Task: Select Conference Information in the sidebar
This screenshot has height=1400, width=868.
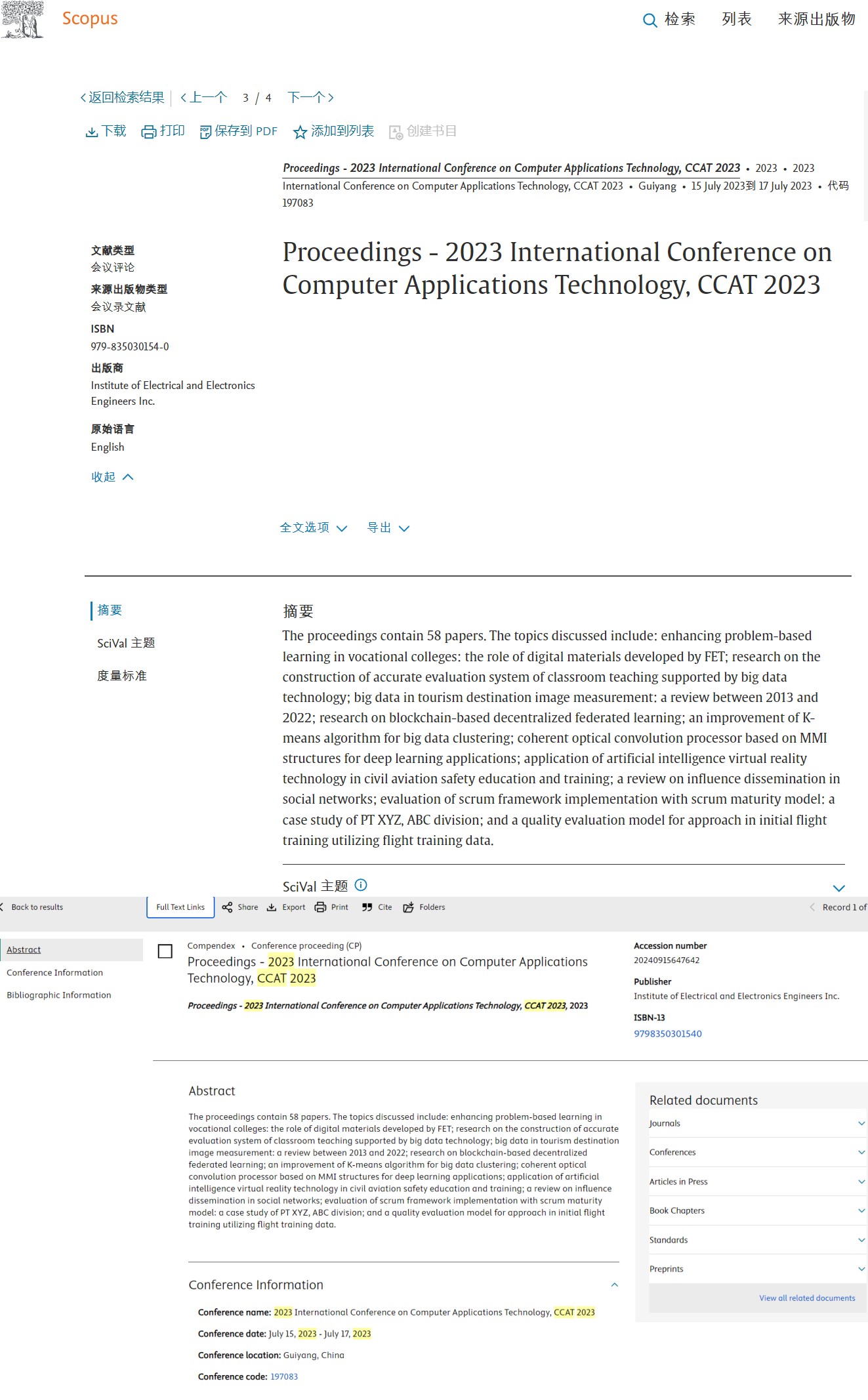Action: [54, 972]
